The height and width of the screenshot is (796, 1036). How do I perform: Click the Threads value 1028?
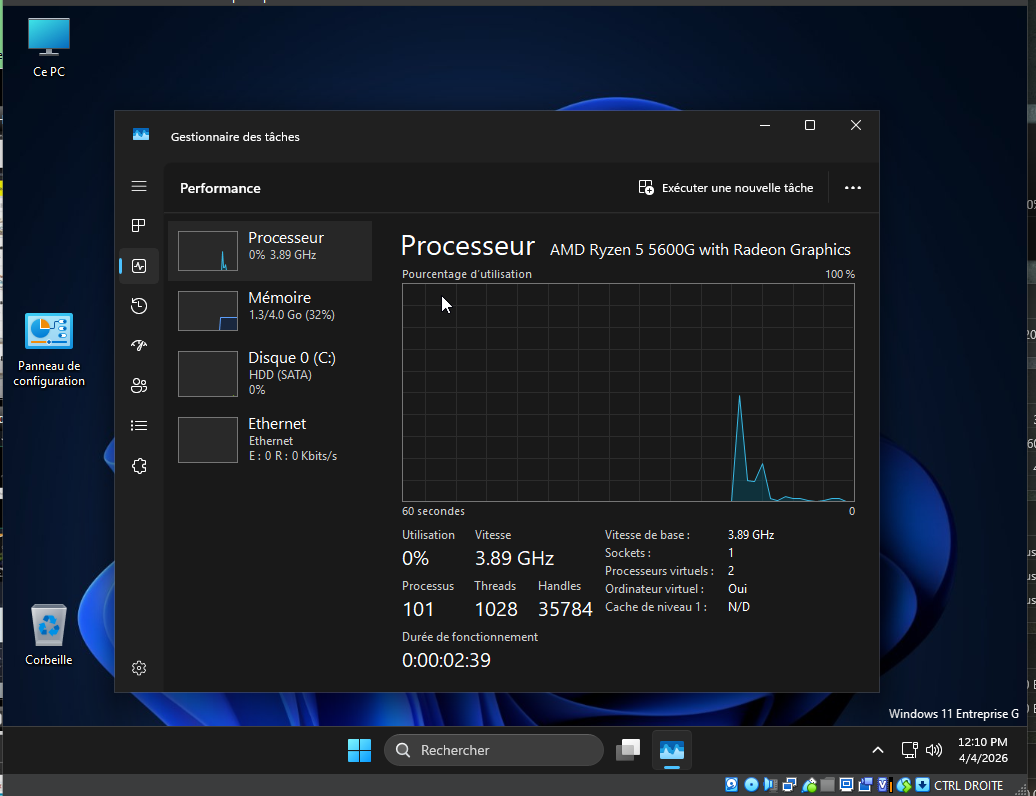(496, 609)
